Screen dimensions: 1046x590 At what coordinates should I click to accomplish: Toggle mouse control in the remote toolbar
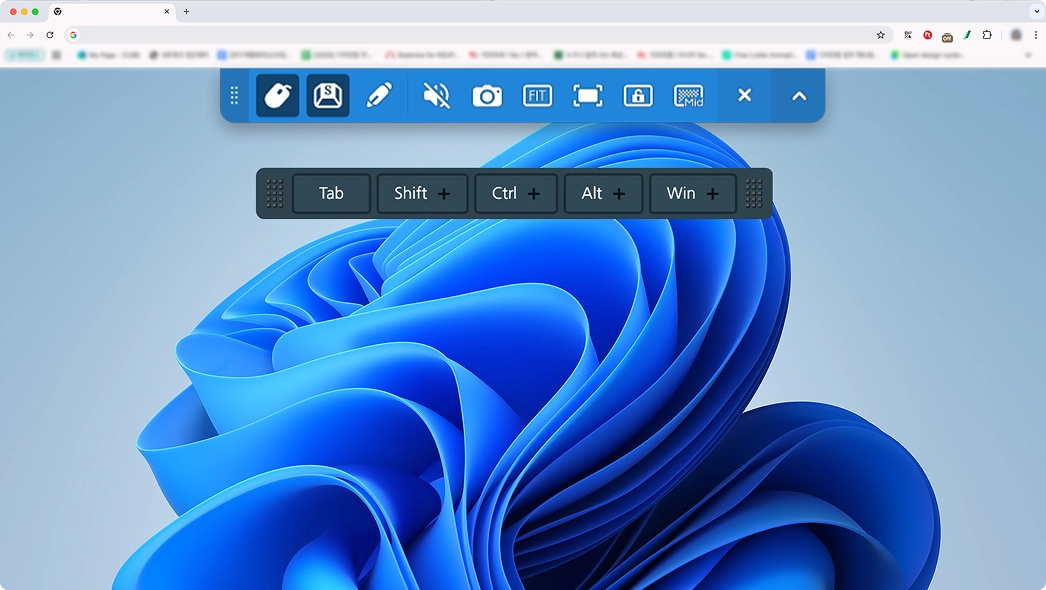(278, 96)
